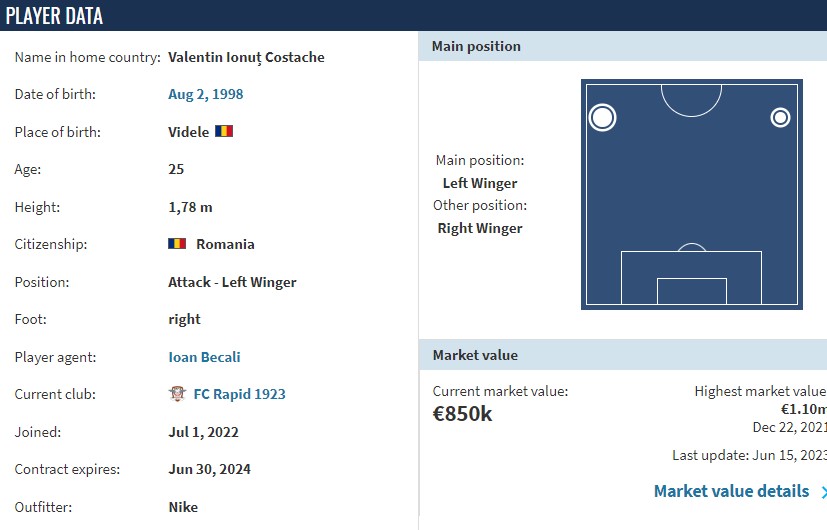
Task: Open the Aug 2, 1998 birth date link
Action: click(206, 94)
